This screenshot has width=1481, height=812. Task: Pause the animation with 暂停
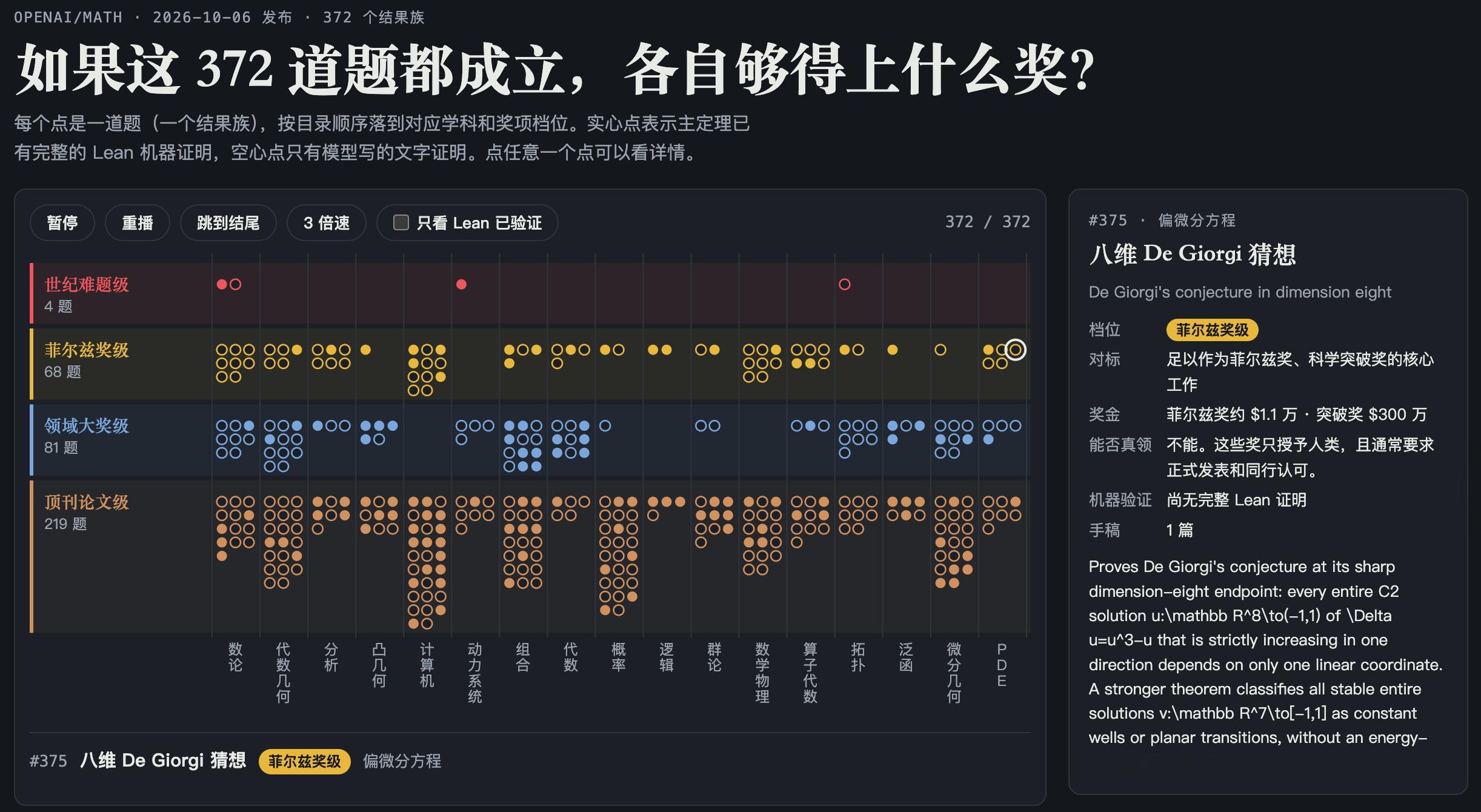tap(62, 223)
